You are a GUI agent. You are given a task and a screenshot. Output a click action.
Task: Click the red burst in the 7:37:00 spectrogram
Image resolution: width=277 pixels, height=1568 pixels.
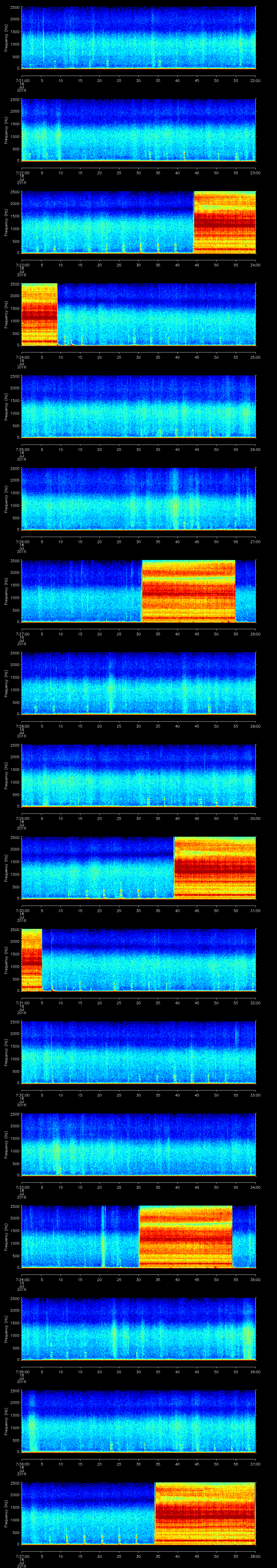click(x=205, y=1513)
